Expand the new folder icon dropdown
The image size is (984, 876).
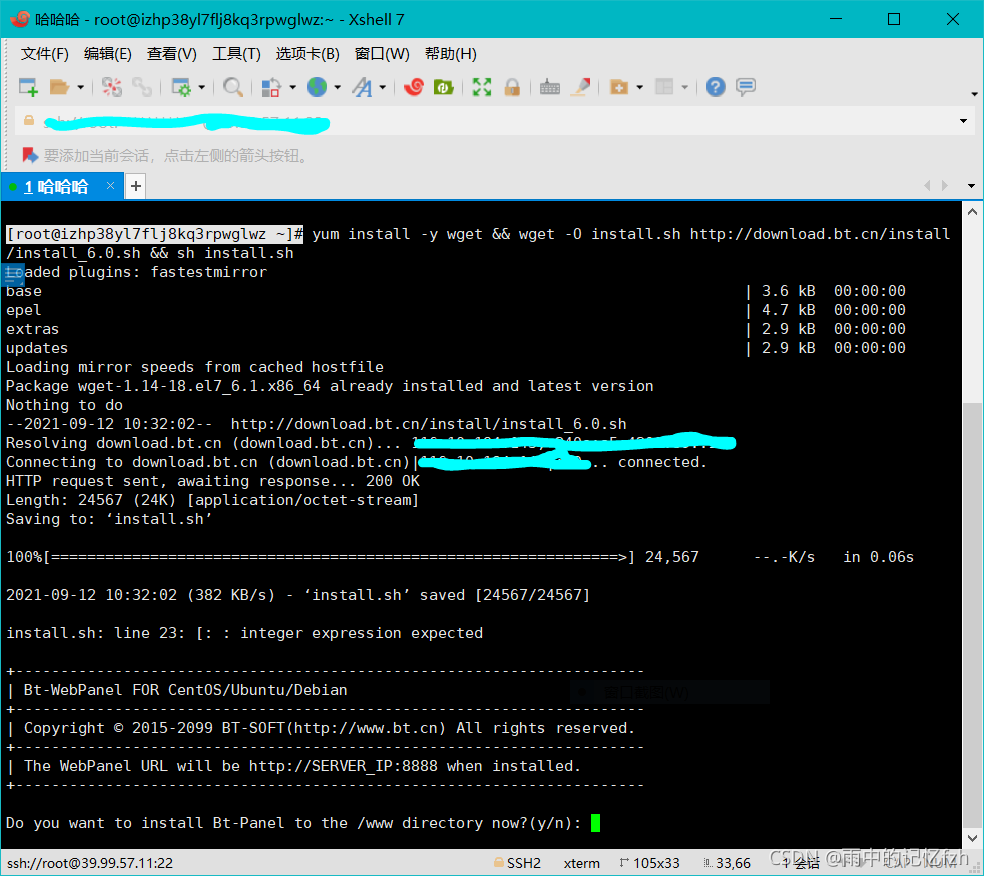(x=639, y=87)
